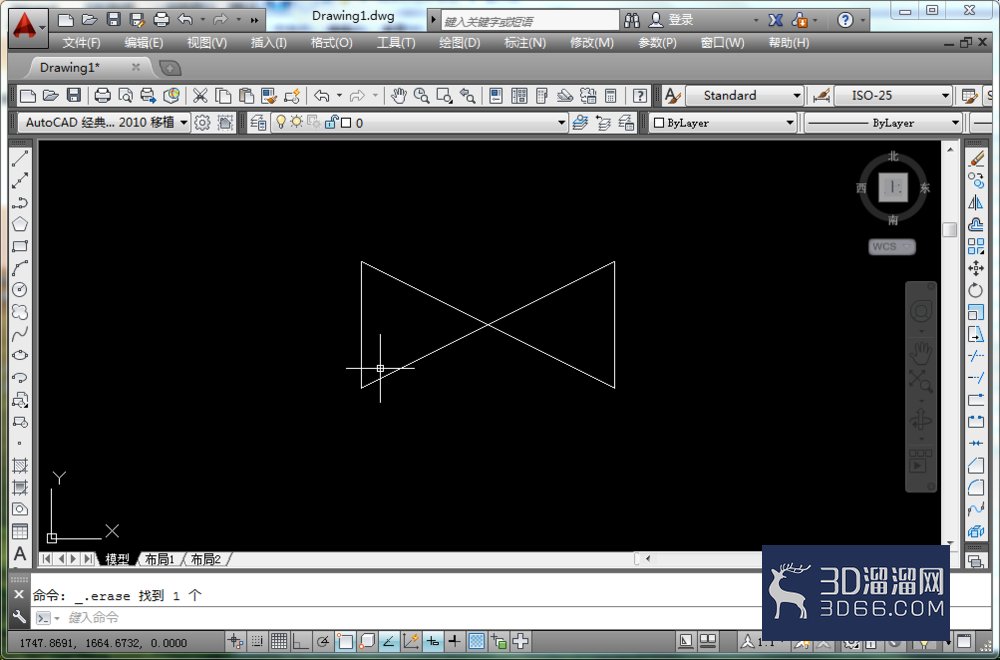Toggle Transparency display in status bar
Viewport: 1000px width, 660px height.
[x=476, y=641]
